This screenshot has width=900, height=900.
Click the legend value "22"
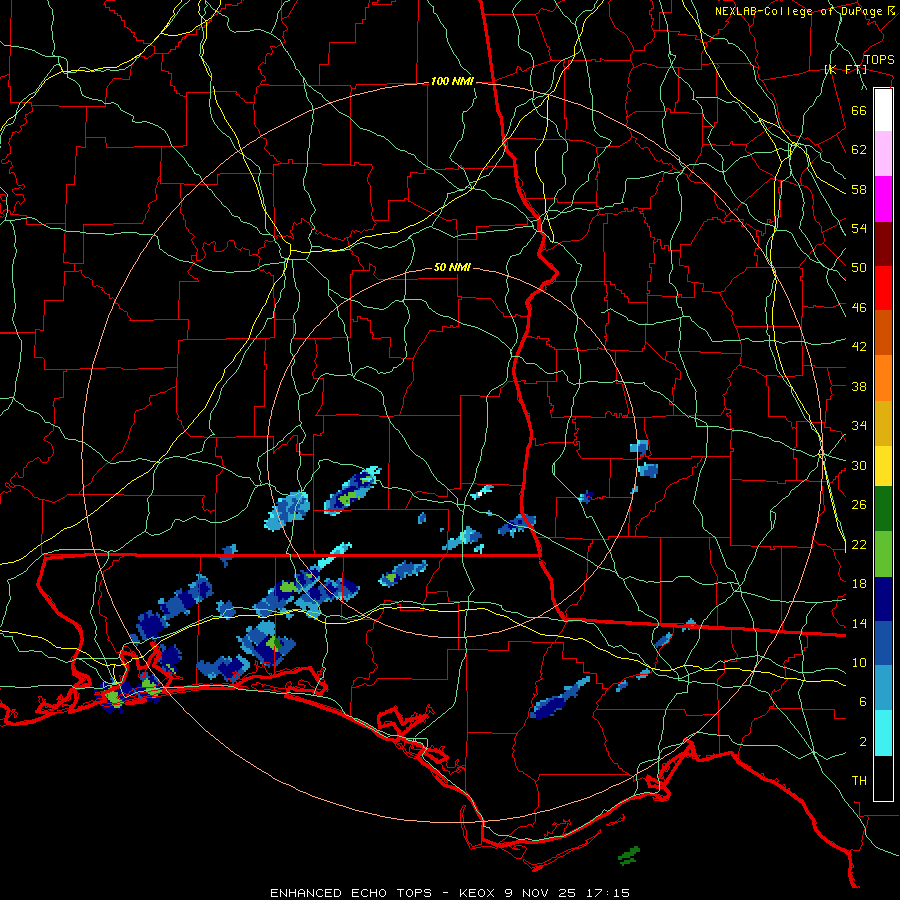[859, 545]
